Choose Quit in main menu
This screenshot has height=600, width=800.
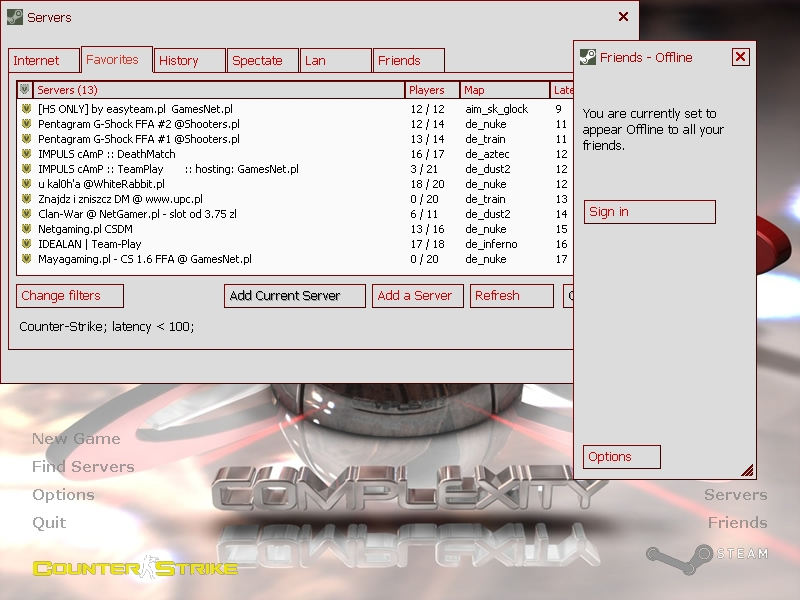click(x=49, y=522)
